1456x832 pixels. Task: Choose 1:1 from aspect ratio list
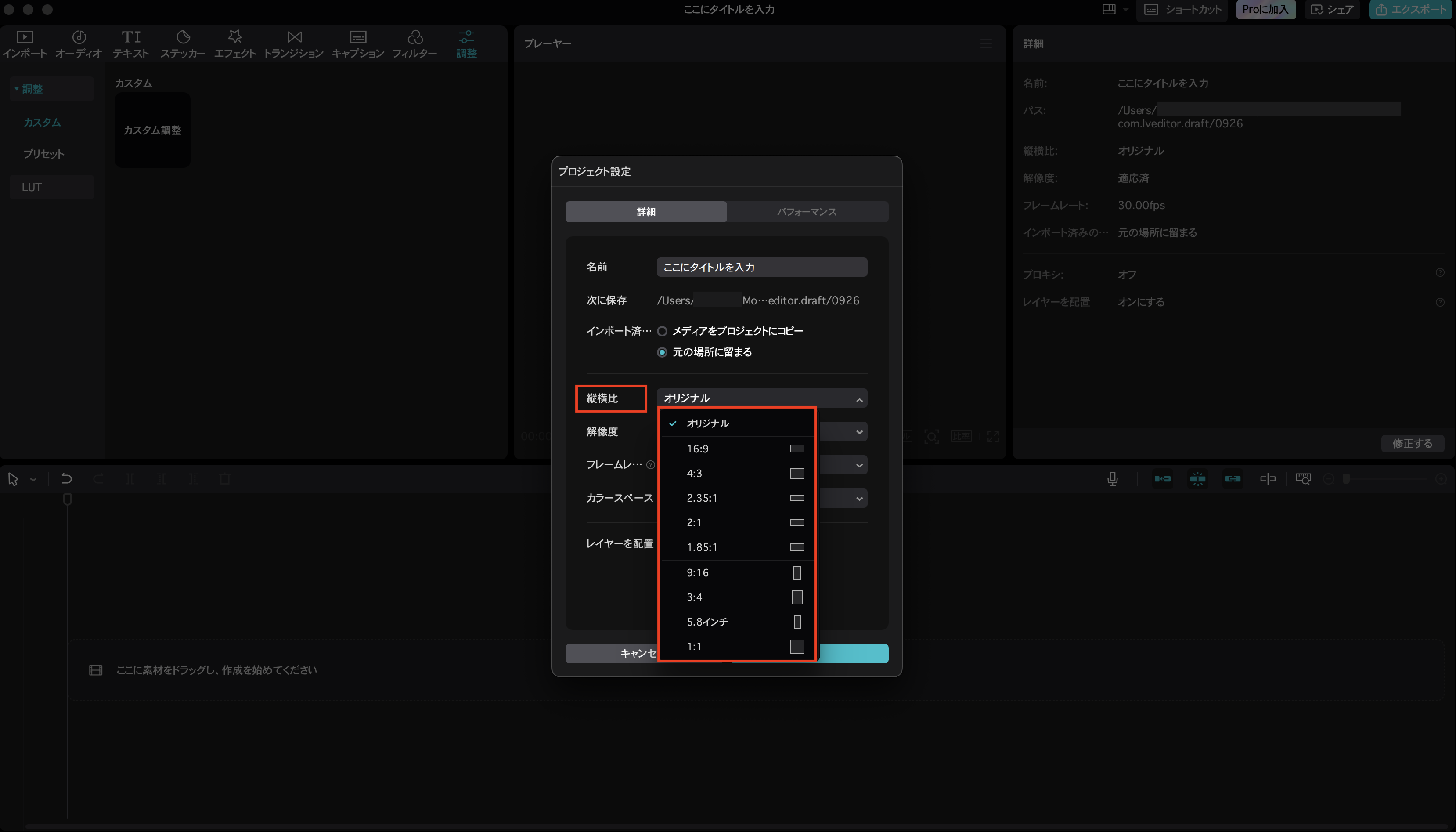[738, 647]
